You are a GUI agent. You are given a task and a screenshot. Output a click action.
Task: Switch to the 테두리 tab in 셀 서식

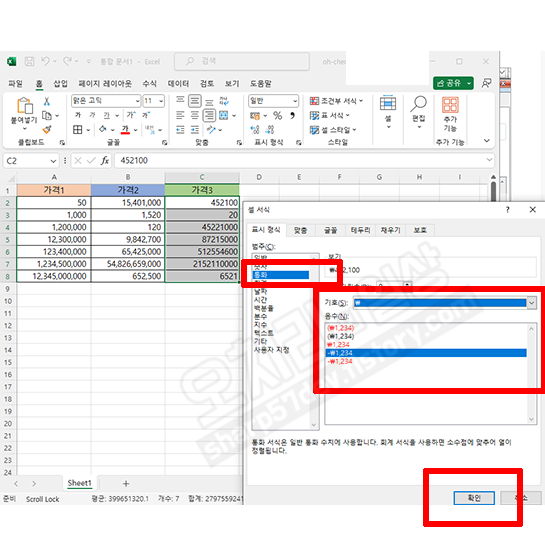tap(360, 230)
